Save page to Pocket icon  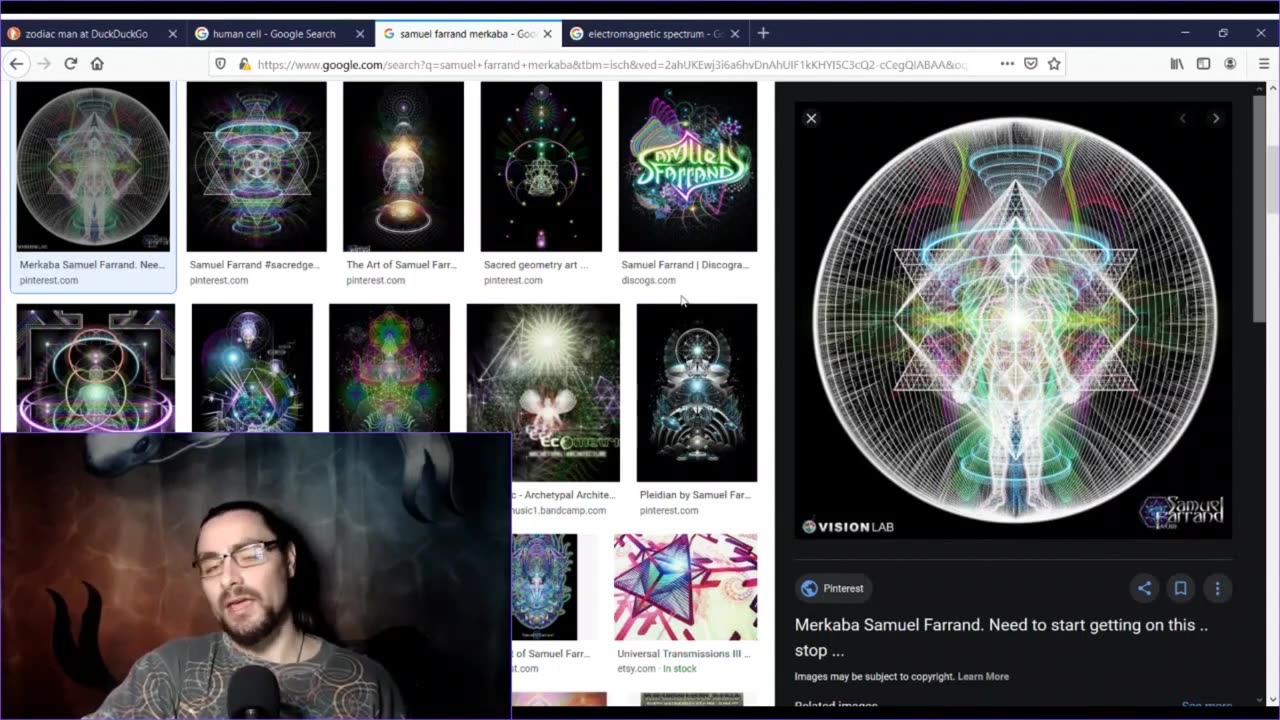(x=1031, y=64)
